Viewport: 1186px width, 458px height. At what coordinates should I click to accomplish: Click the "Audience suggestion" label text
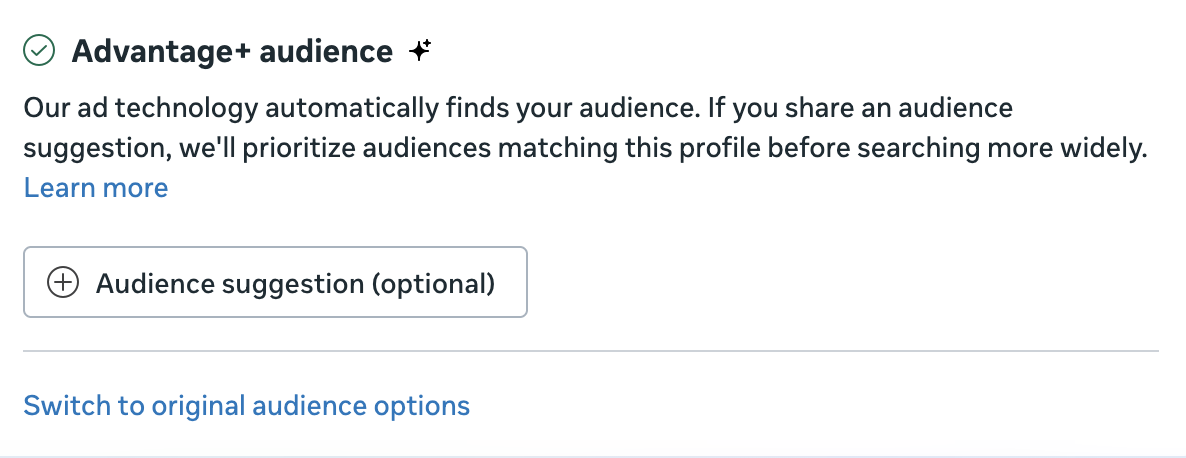pyautogui.click(x=231, y=283)
